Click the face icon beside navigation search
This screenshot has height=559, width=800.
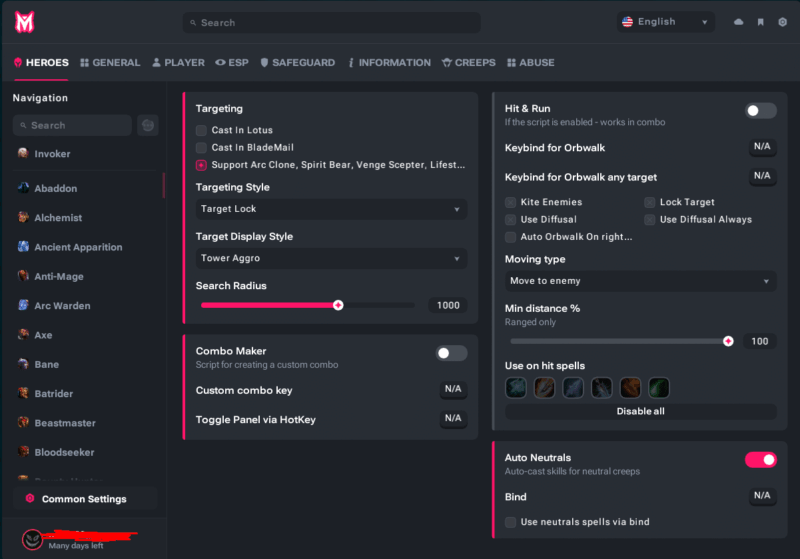(x=148, y=125)
